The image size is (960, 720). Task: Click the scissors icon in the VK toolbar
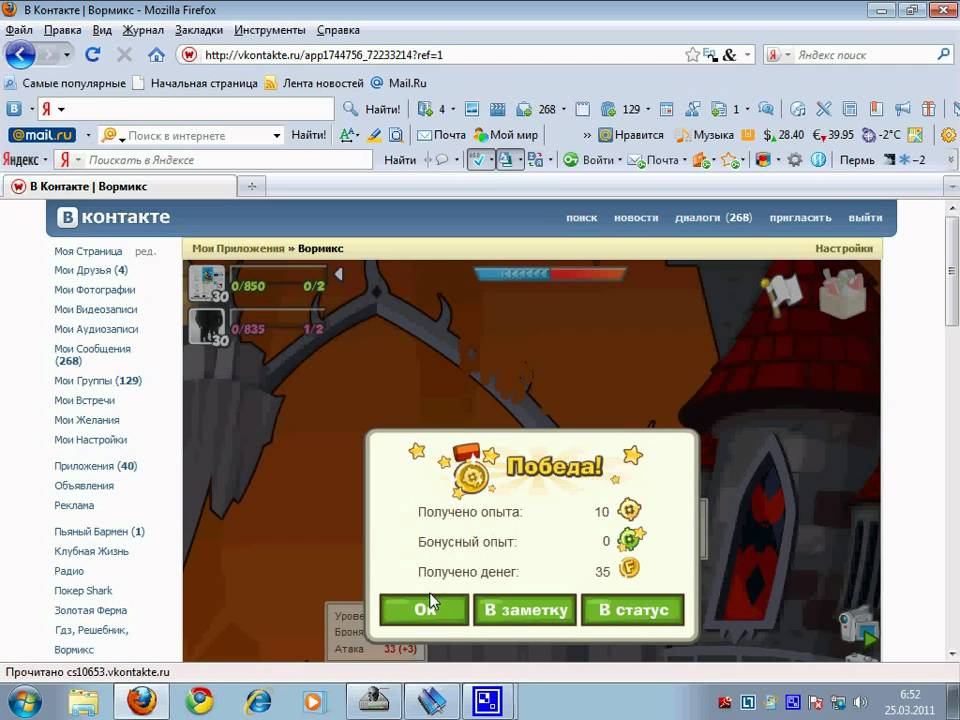(823, 109)
